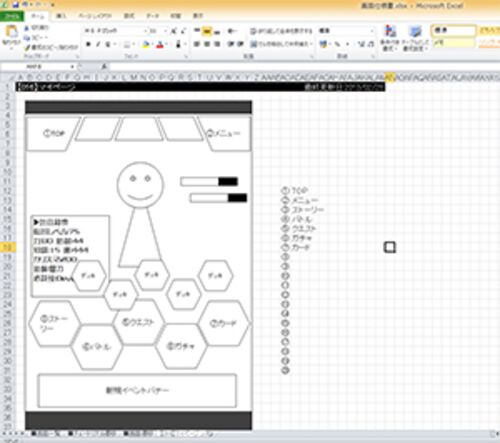
Task: Click the Decrease Indent icon
Action: 231,44
